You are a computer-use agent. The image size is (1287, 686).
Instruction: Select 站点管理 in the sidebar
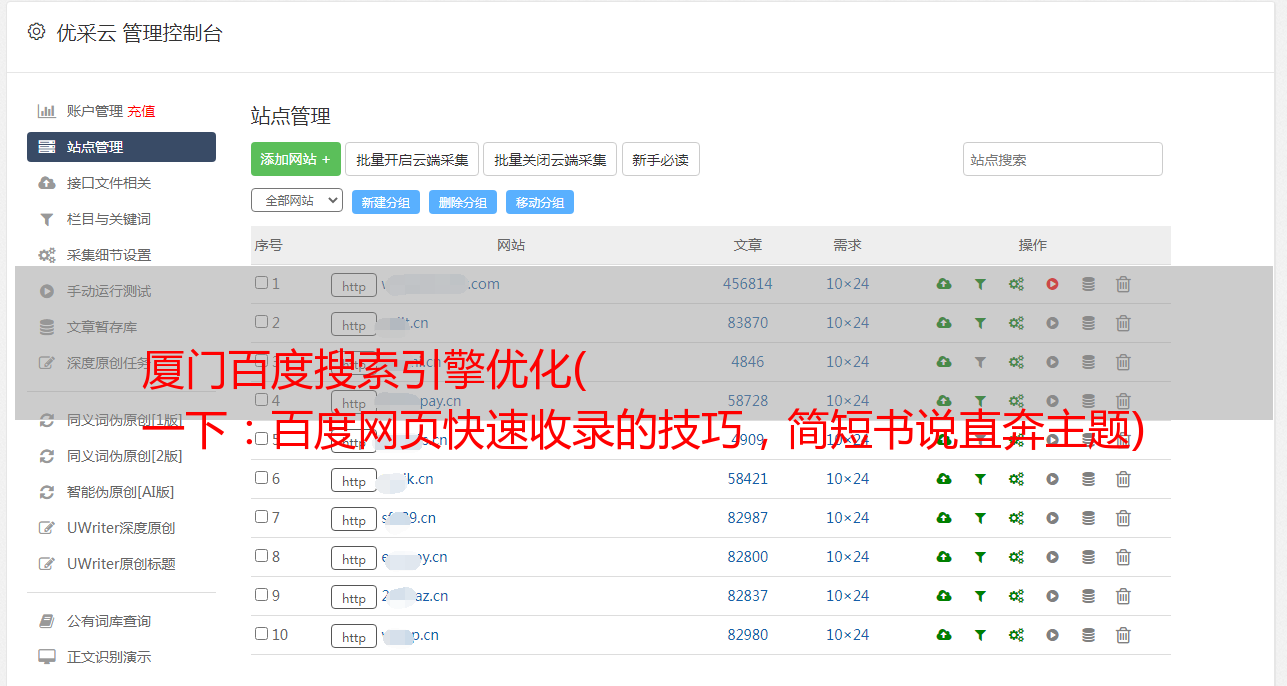tap(121, 147)
